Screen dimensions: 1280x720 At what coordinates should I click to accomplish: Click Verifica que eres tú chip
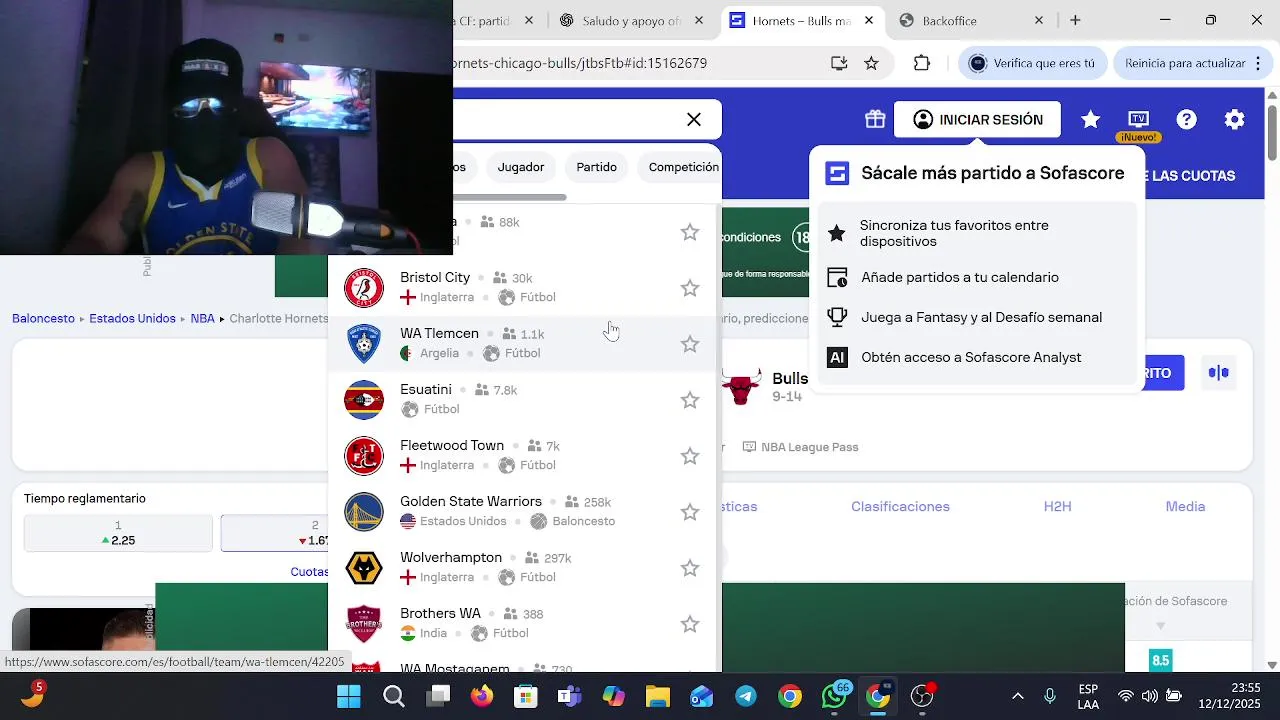click(x=1032, y=63)
